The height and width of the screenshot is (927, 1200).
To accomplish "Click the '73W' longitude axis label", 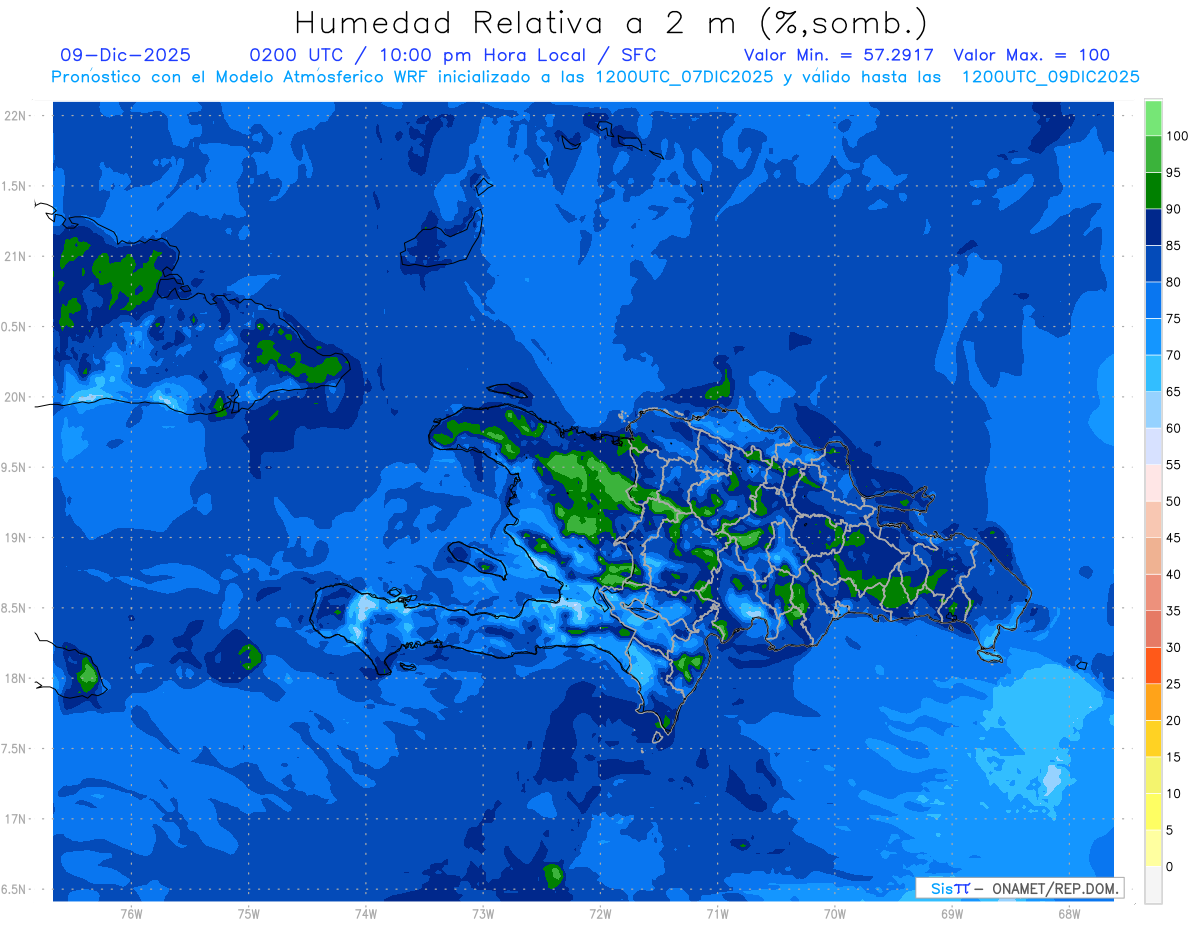I will 483,913.
